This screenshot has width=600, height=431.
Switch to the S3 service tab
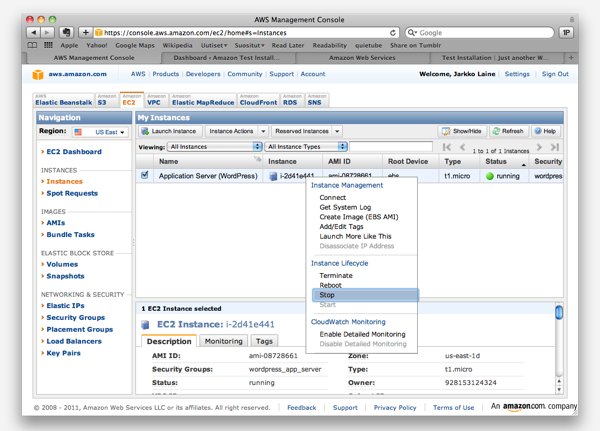(x=102, y=102)
